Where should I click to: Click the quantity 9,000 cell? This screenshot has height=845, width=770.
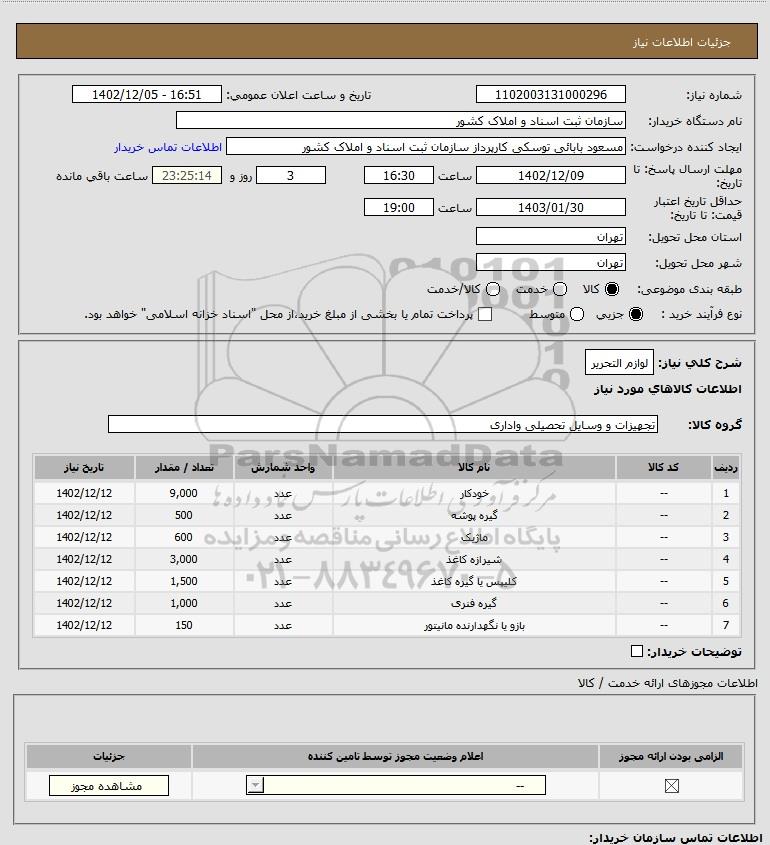coord(184,493)
